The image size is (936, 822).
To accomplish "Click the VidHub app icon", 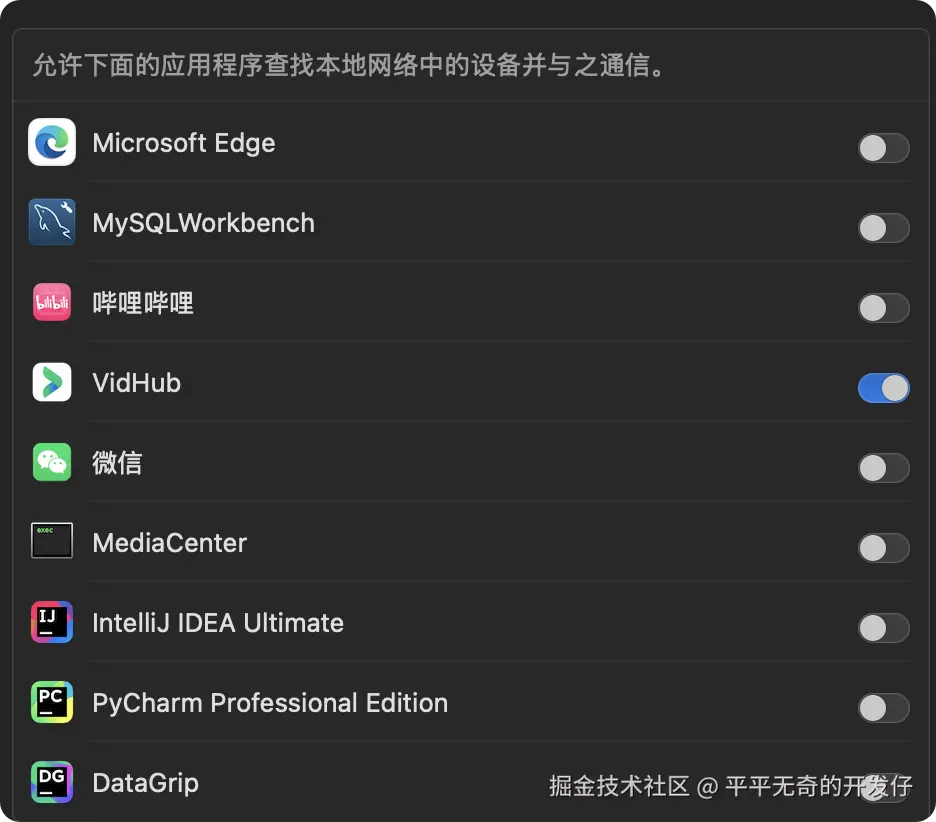I will point(52,383).
